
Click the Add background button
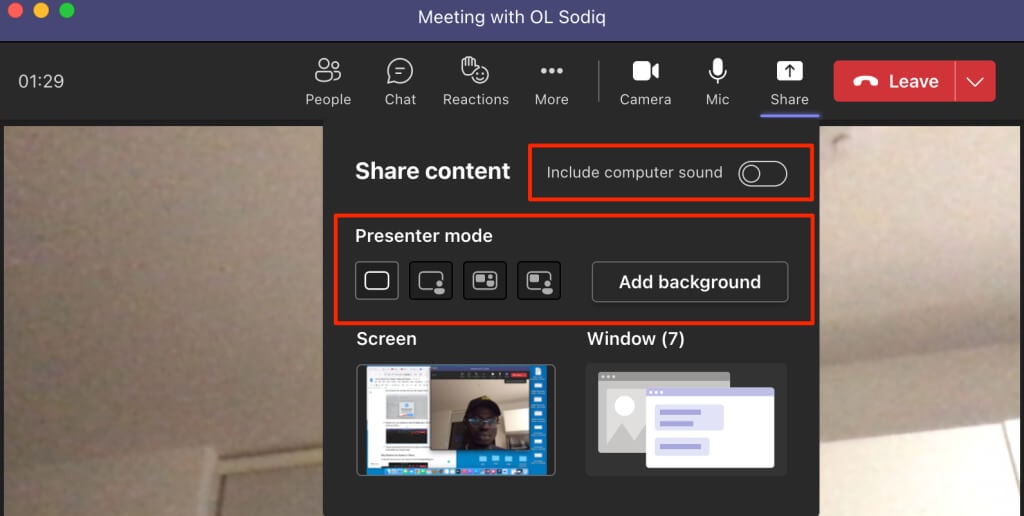pos(690,282)
